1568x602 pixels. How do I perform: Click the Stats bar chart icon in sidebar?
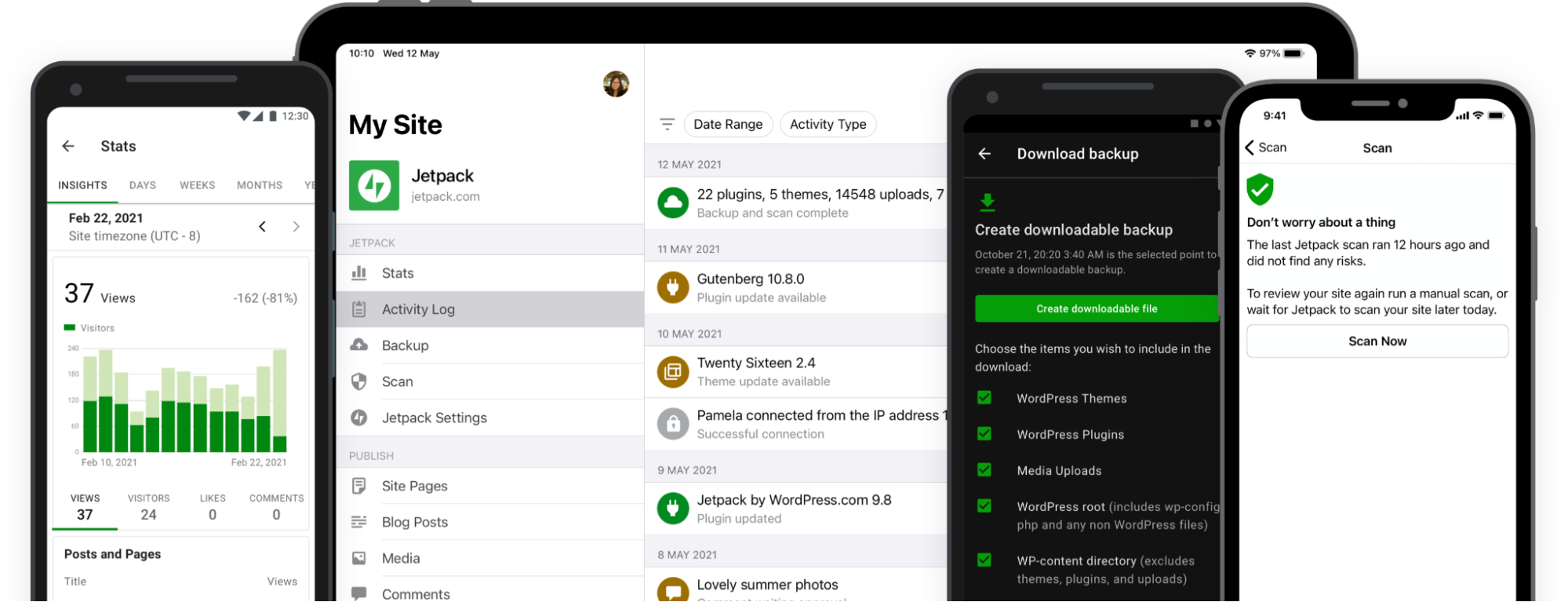[359, 273]
